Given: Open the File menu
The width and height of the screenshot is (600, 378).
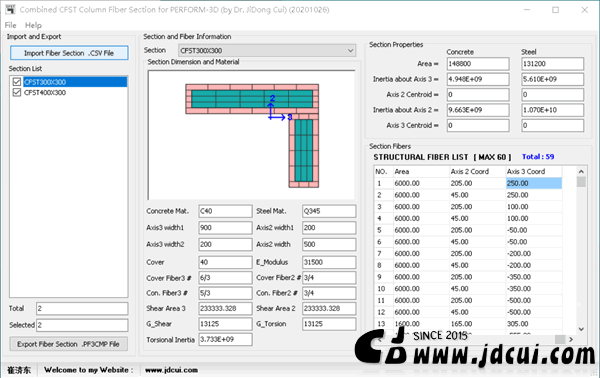Looking at the screenshot, I should click(10, 25).
